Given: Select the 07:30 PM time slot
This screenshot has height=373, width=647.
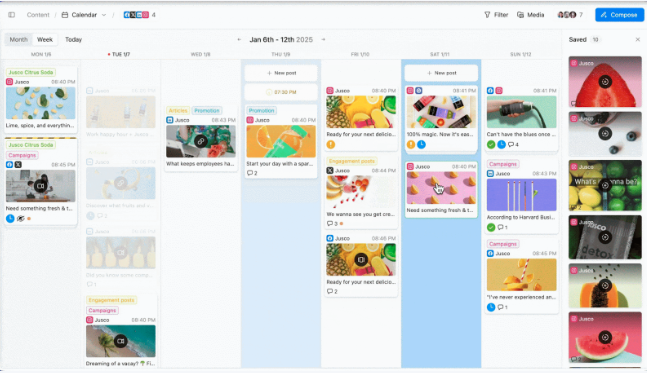Looking at the screenshot, I should click(281, 92).
